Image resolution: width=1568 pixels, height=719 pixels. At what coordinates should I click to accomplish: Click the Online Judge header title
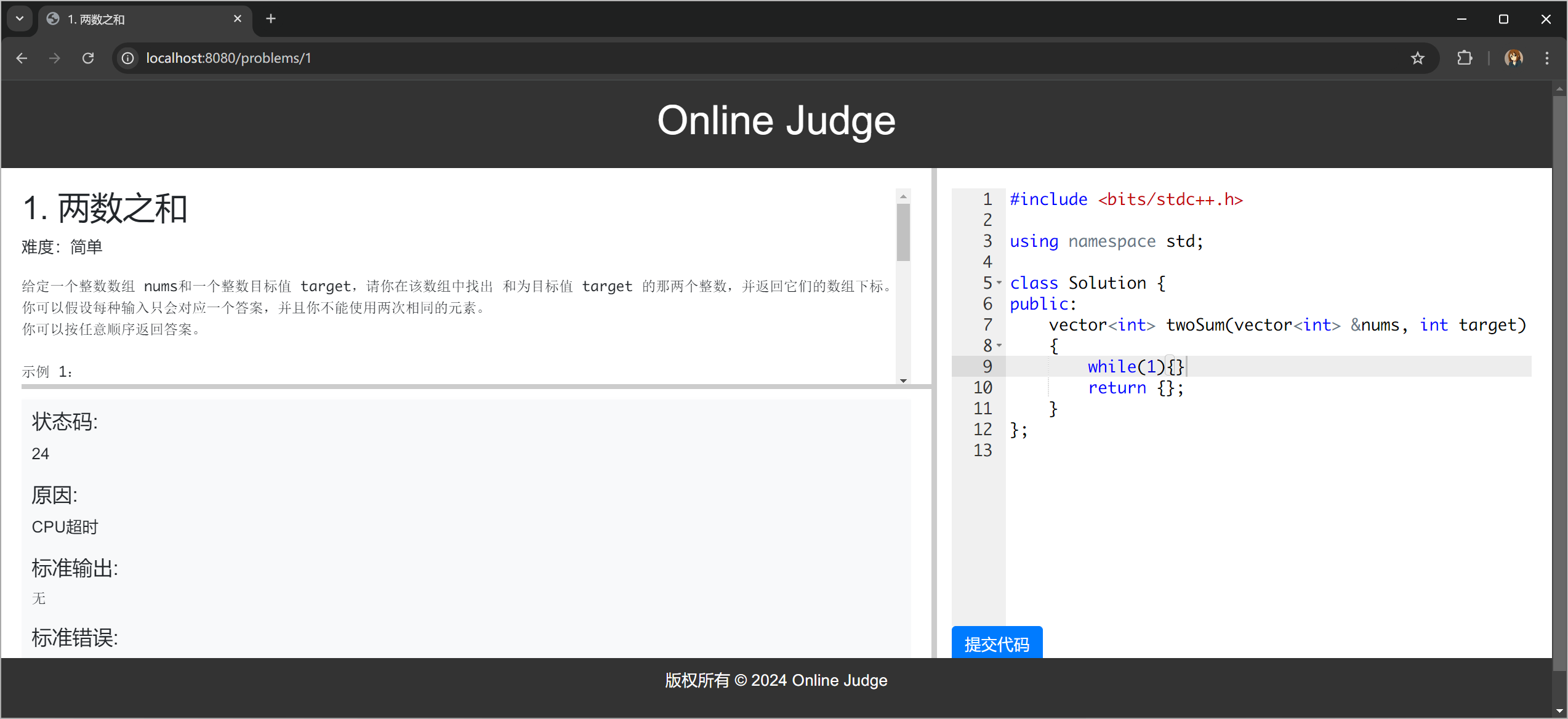coord(776,121)
